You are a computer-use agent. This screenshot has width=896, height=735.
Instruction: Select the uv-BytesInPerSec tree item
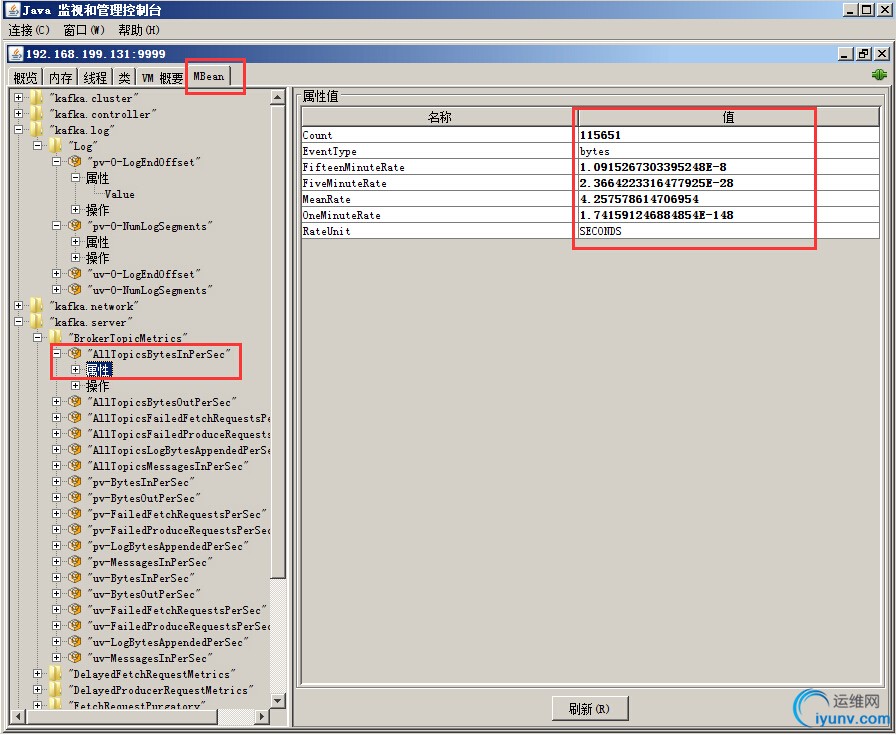click(x=141, y=578)
